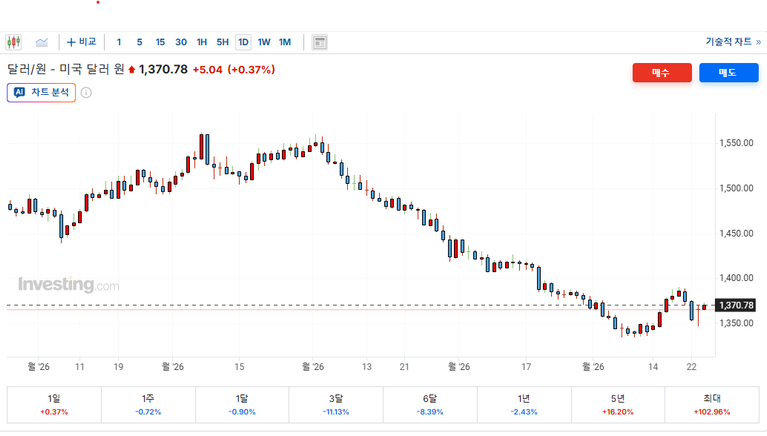Open the 기술적 차트 link
The image size is (767, 436).
pyautogui.click(x=733, y=42)
